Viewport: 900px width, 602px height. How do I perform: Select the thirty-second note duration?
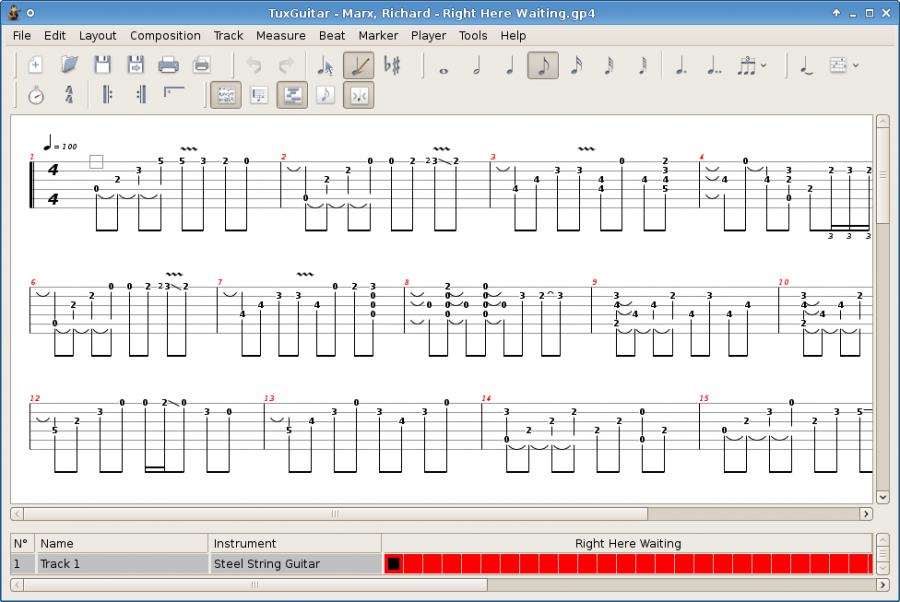(610, 65)
